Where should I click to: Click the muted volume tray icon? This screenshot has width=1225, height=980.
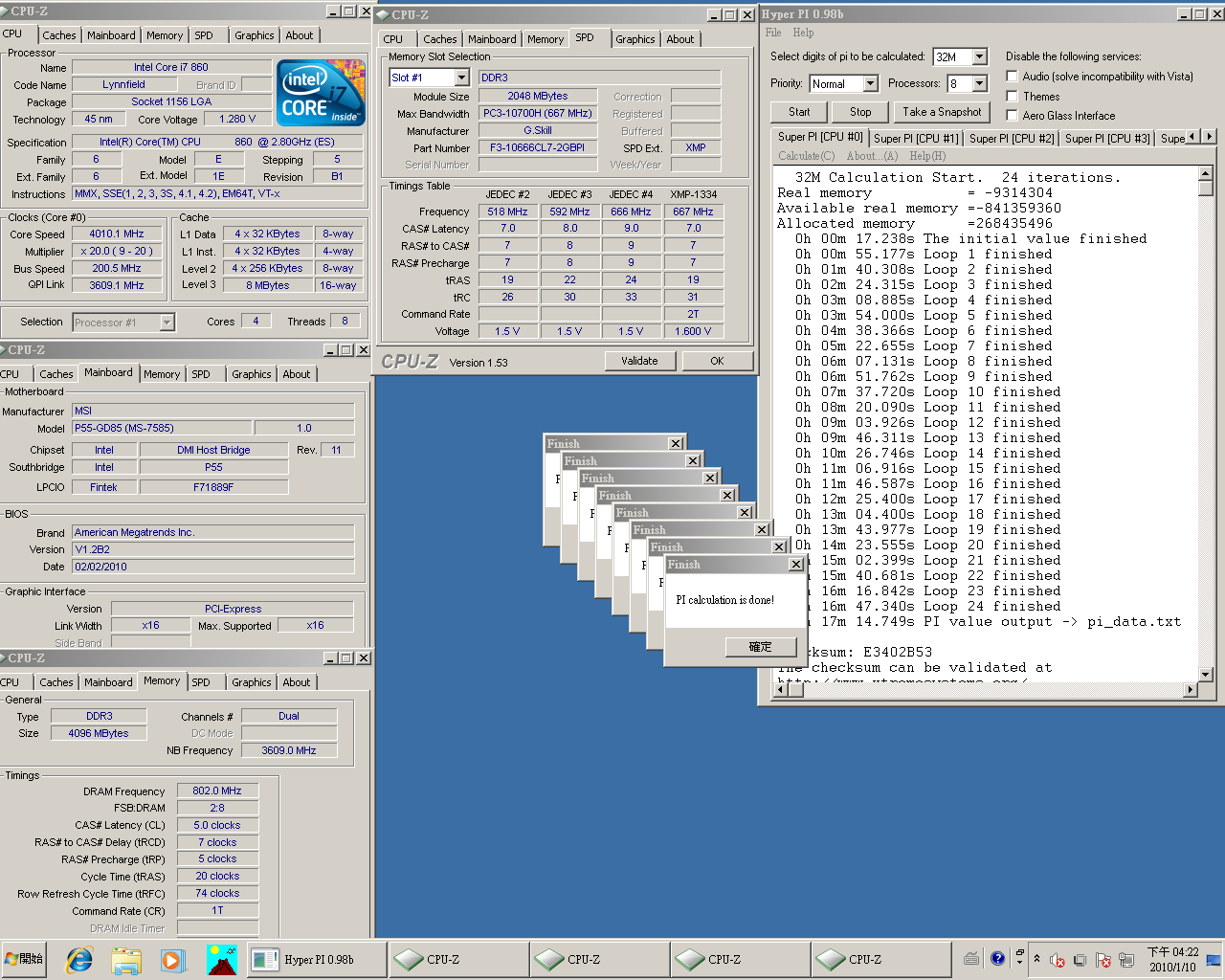[x=1058, y=960]
